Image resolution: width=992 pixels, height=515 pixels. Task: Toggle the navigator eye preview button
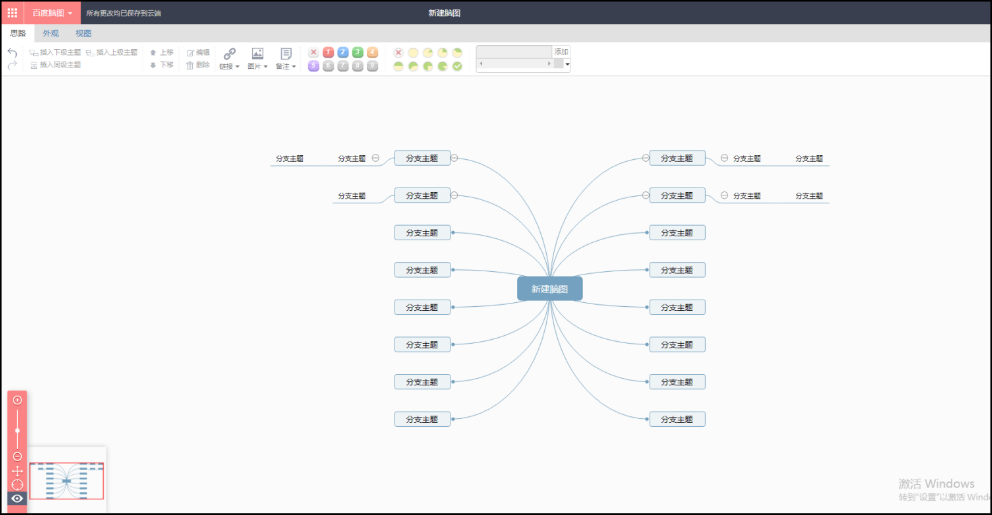(17, 498)
